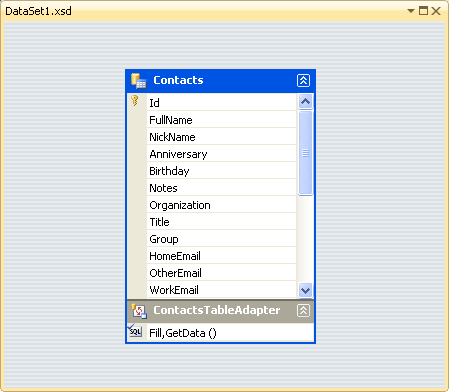Select the HomeEmail column
449x392 pixels.
[x=221, y=255]
